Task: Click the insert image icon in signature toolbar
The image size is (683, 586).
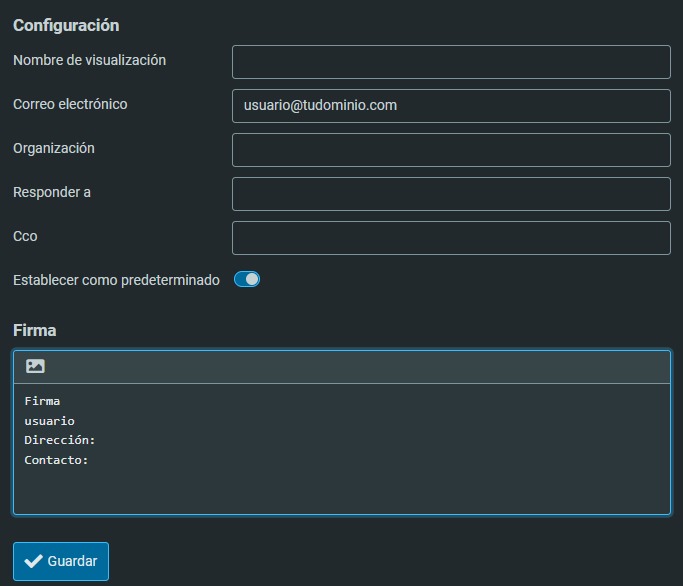Action: [x=35, y=367]
